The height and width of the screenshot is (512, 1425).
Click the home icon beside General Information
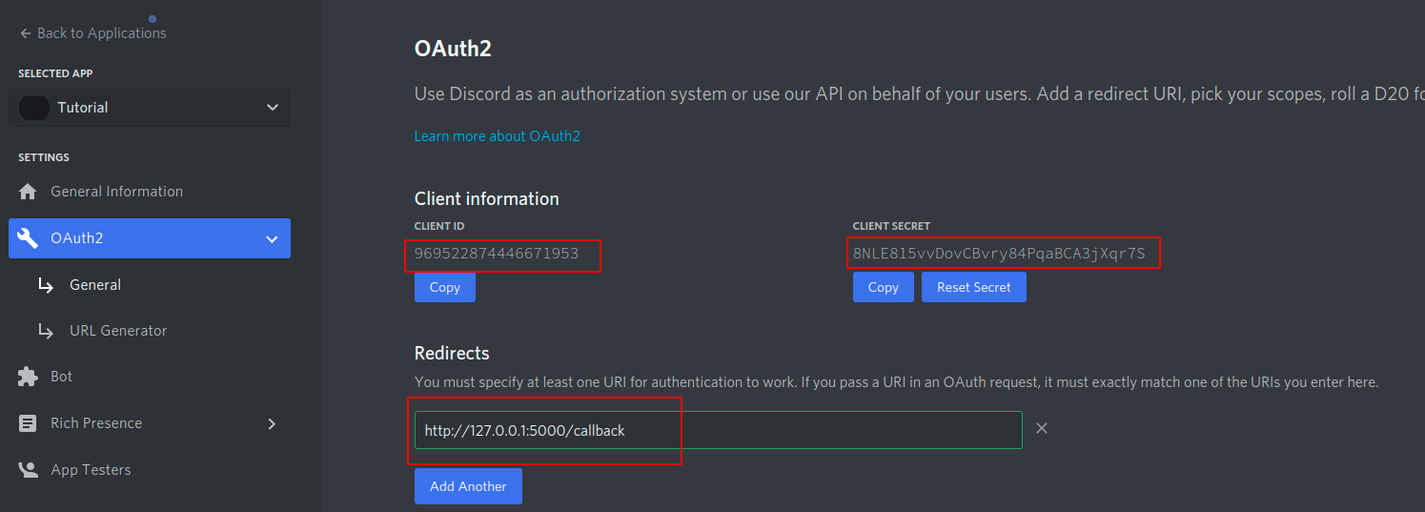28,192
